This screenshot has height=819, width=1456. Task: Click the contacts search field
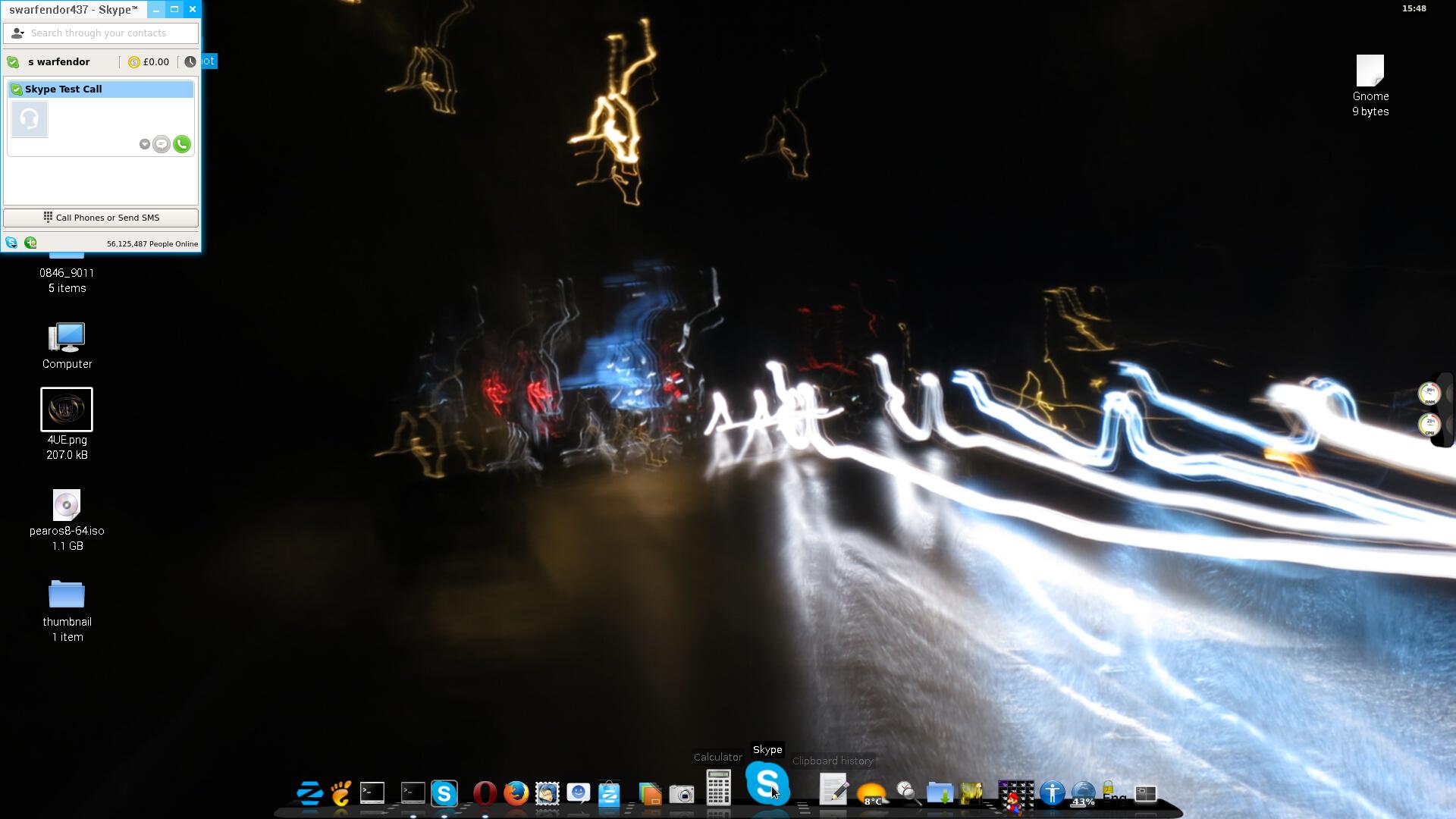106,33
